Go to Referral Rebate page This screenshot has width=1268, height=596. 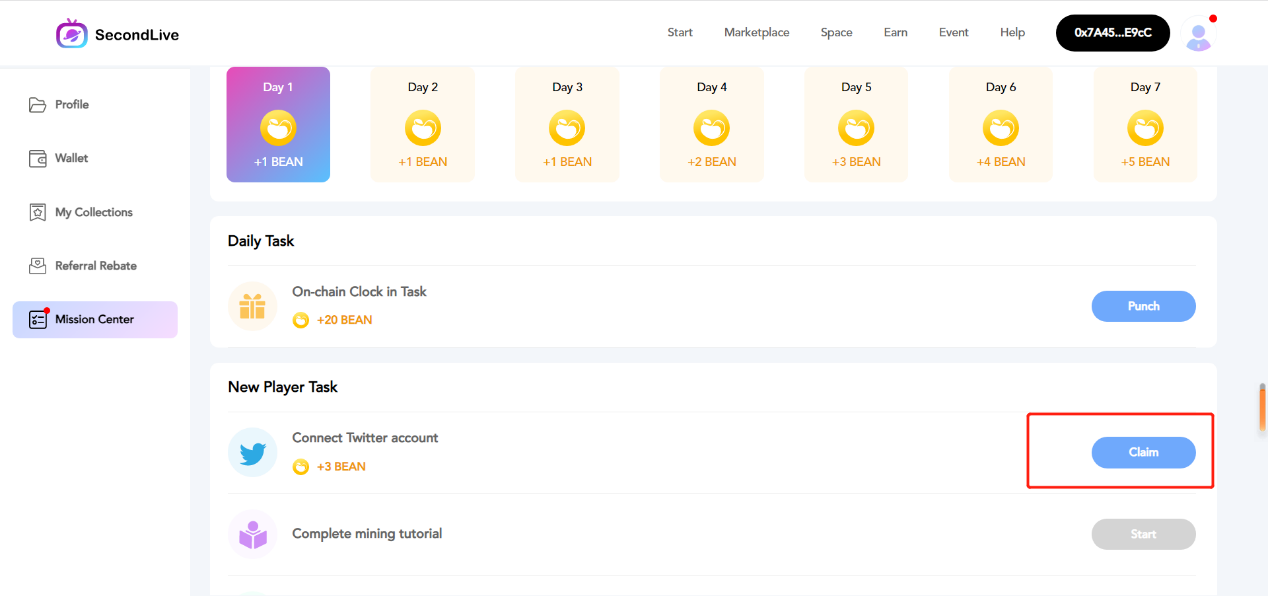click(x=95, y=266)
